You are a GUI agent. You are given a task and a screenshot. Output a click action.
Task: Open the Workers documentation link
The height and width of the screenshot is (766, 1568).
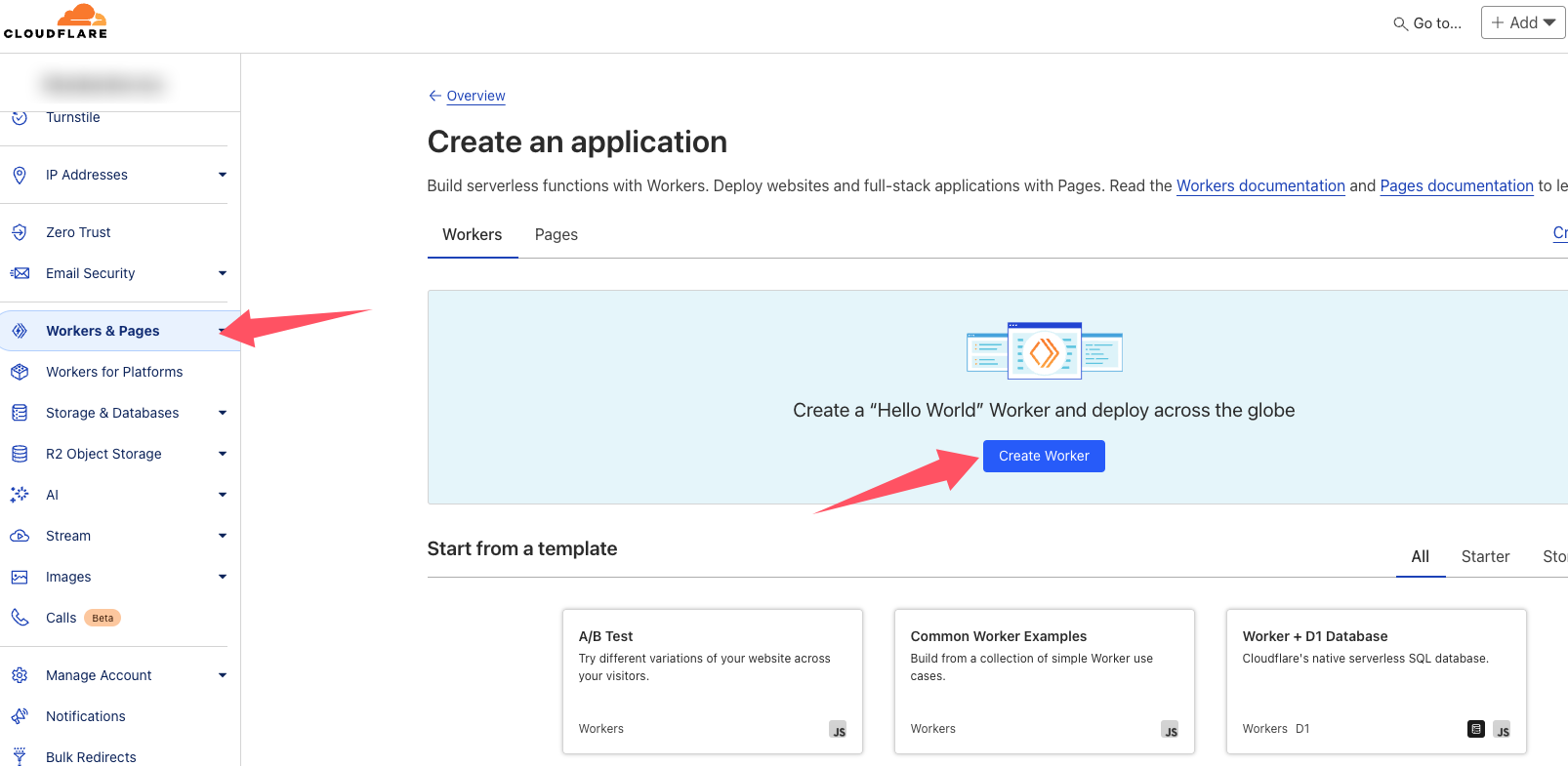[x=1260, y=185]
